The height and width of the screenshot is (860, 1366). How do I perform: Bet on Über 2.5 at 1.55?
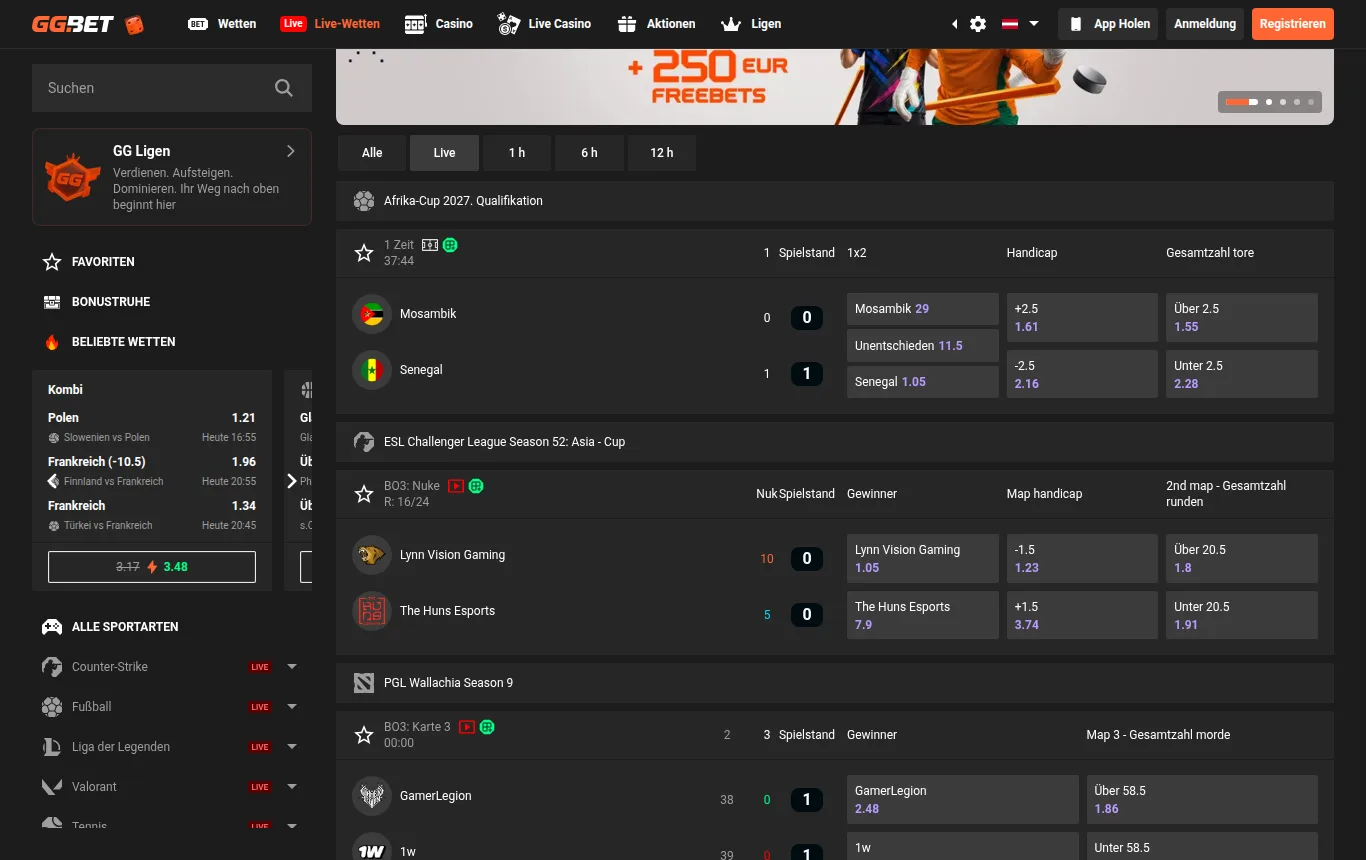coord(1242,318)
